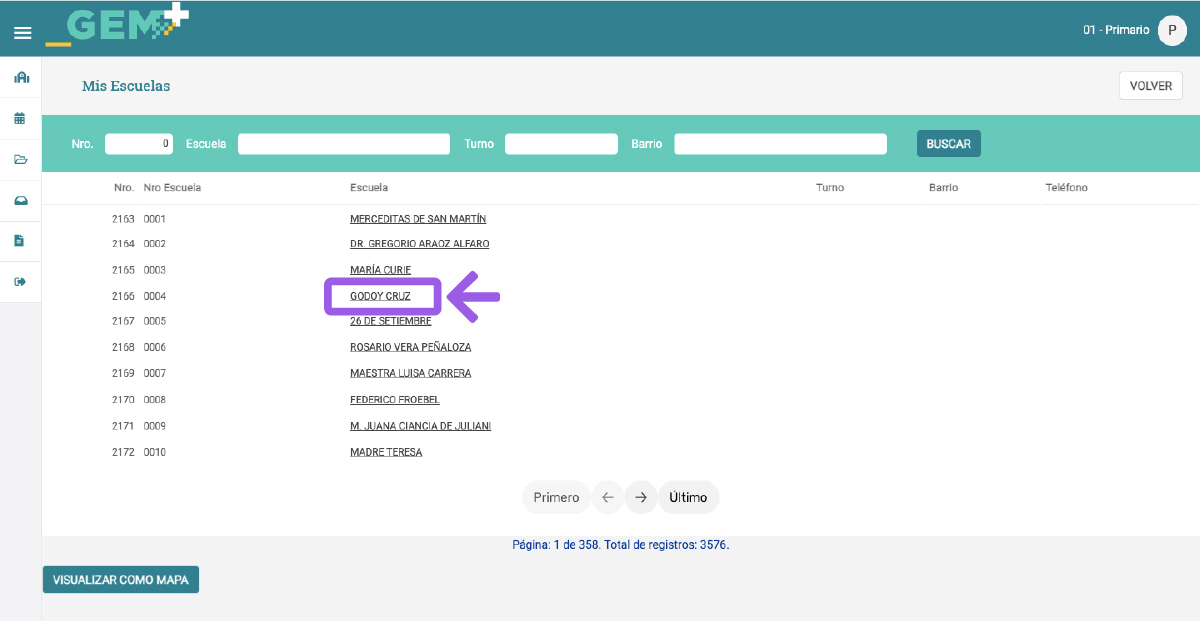Open the folder sidebar icon
This screenshot has width=1201, height=621.
pos(20,159)
